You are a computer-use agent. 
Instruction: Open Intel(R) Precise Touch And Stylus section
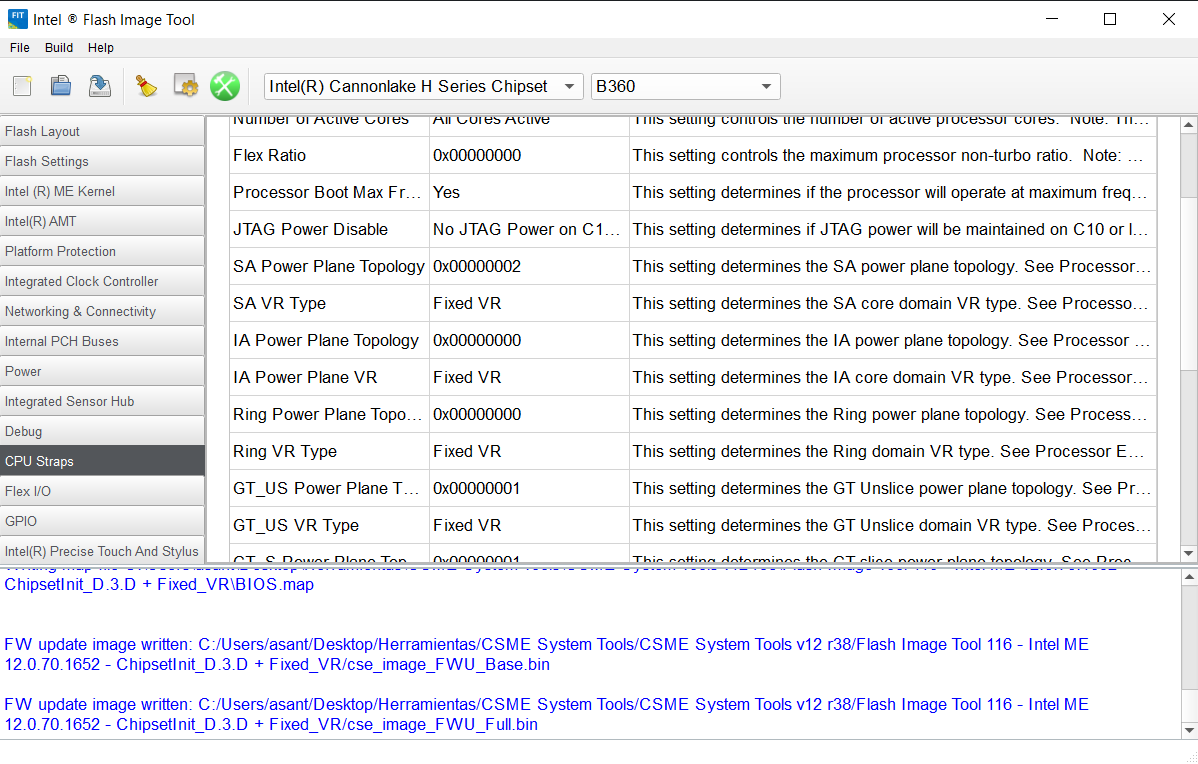coord(102,551)
